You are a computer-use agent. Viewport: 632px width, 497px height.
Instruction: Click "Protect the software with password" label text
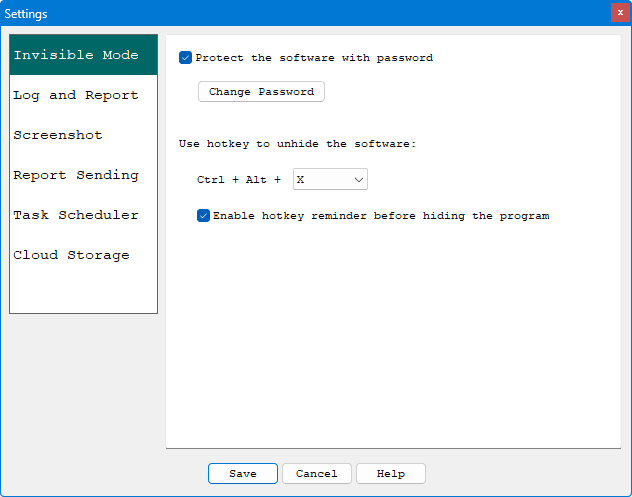(x=314, y=58)
